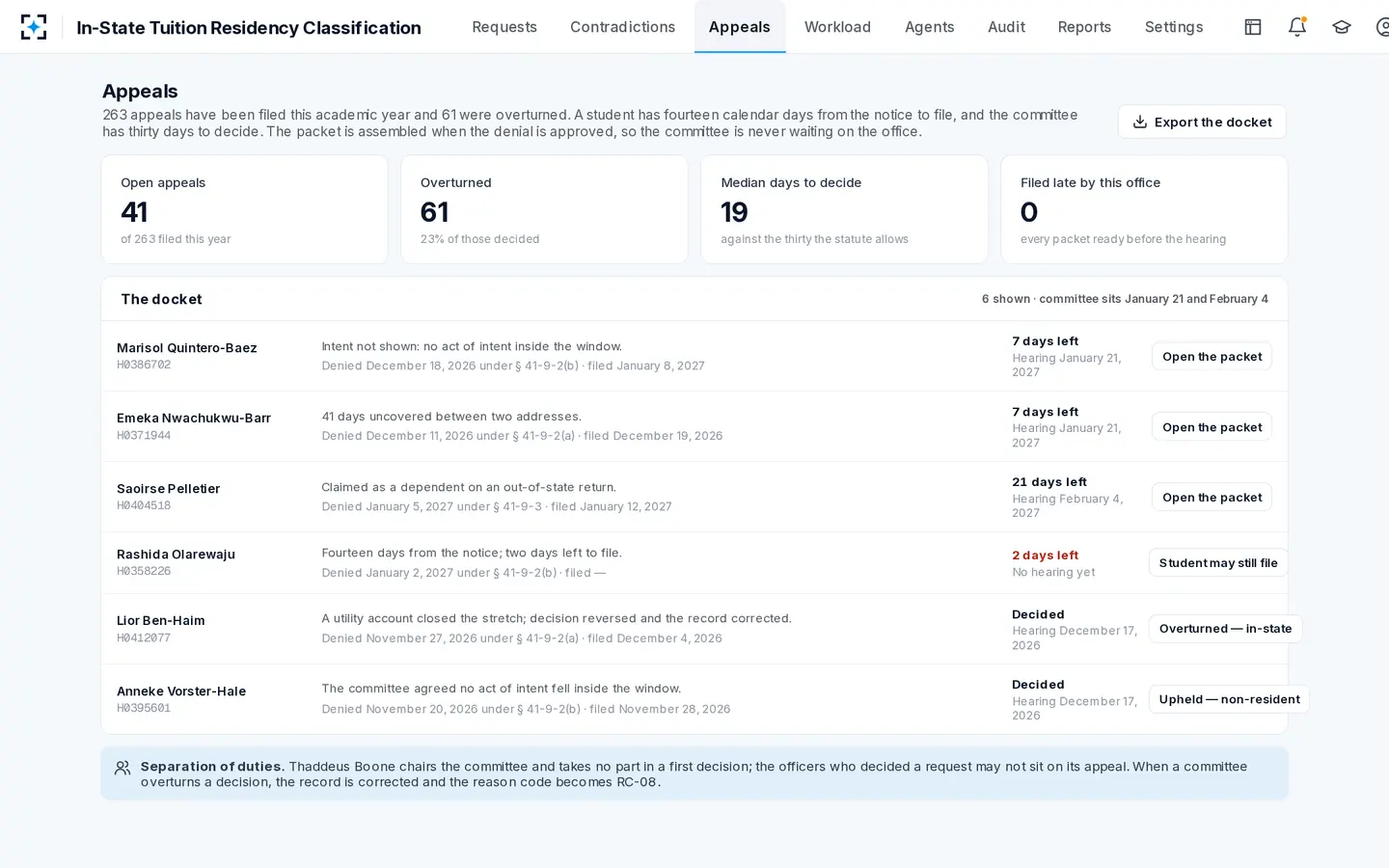Click the name Saoirse Pelletier

click(169, 489)
